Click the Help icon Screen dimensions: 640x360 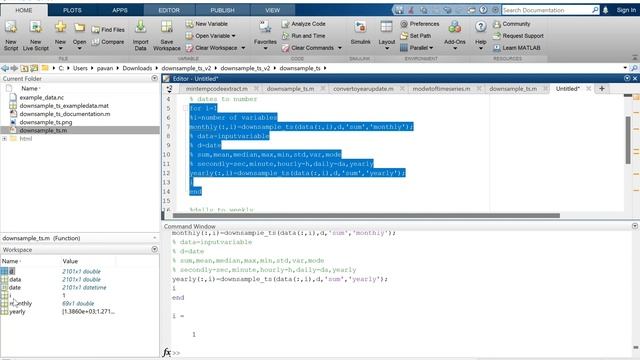coord(480,27)
